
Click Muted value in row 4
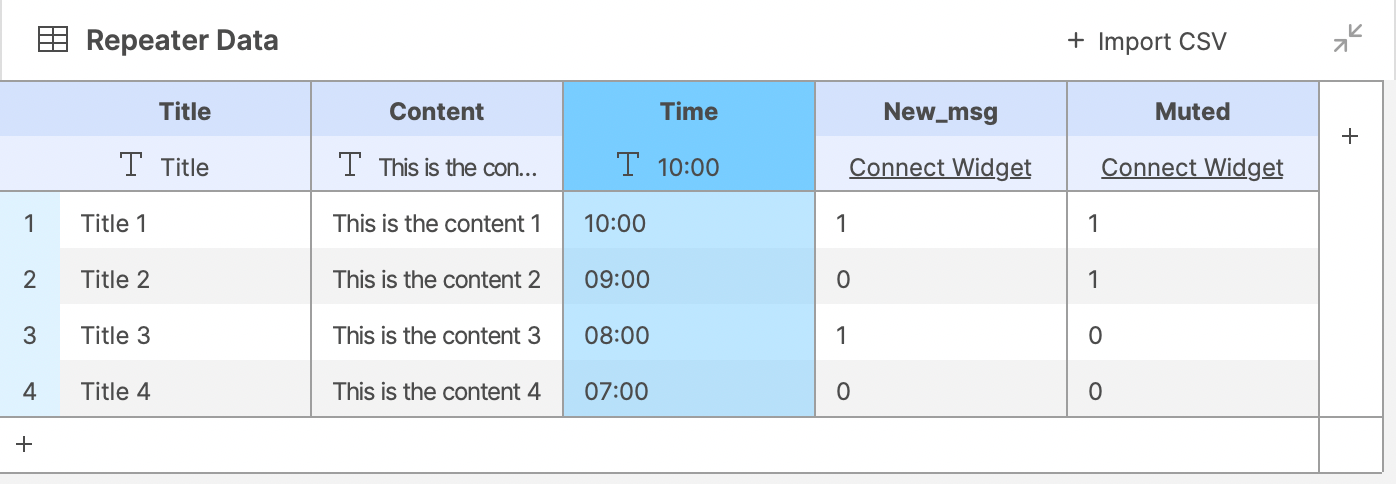coord(1192,391)
